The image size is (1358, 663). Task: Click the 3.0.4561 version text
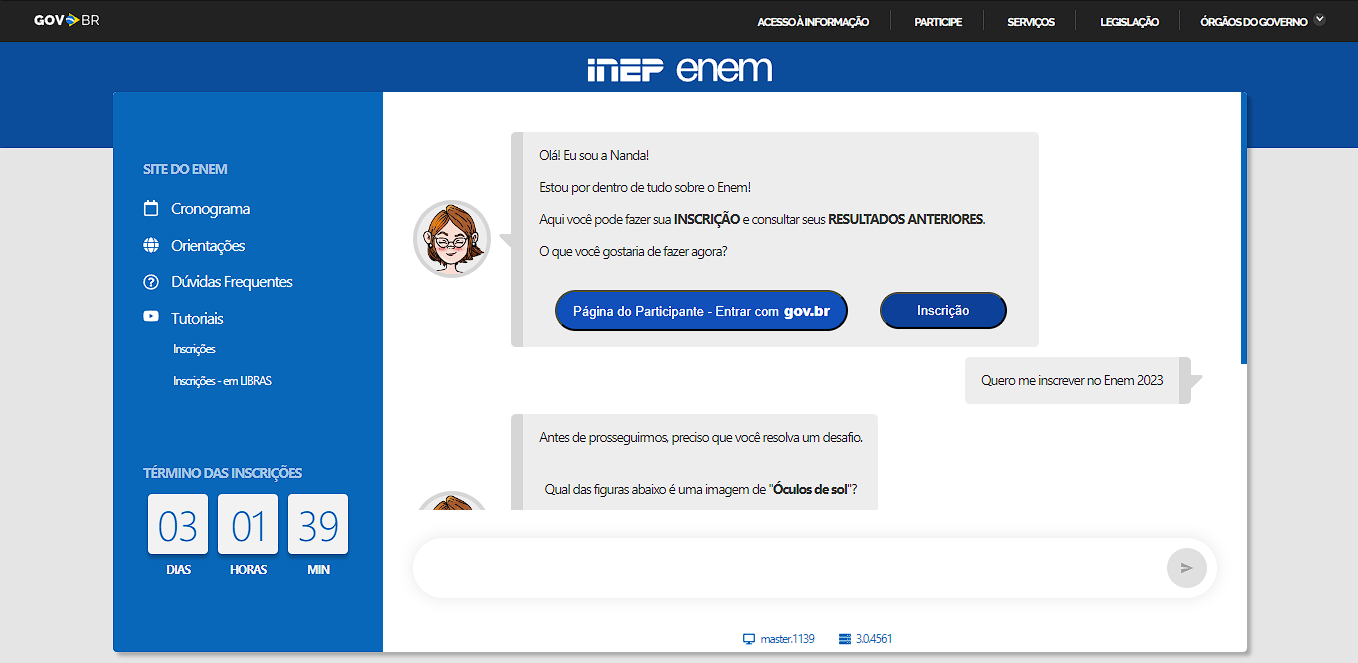874,639
